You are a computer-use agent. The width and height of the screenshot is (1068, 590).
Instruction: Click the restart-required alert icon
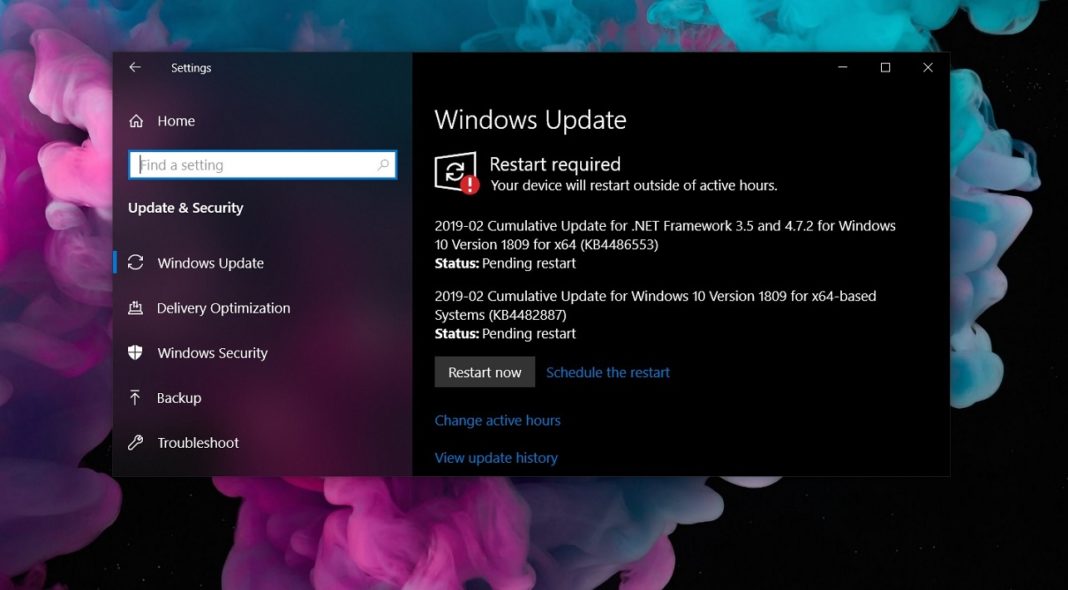[456, 170]
